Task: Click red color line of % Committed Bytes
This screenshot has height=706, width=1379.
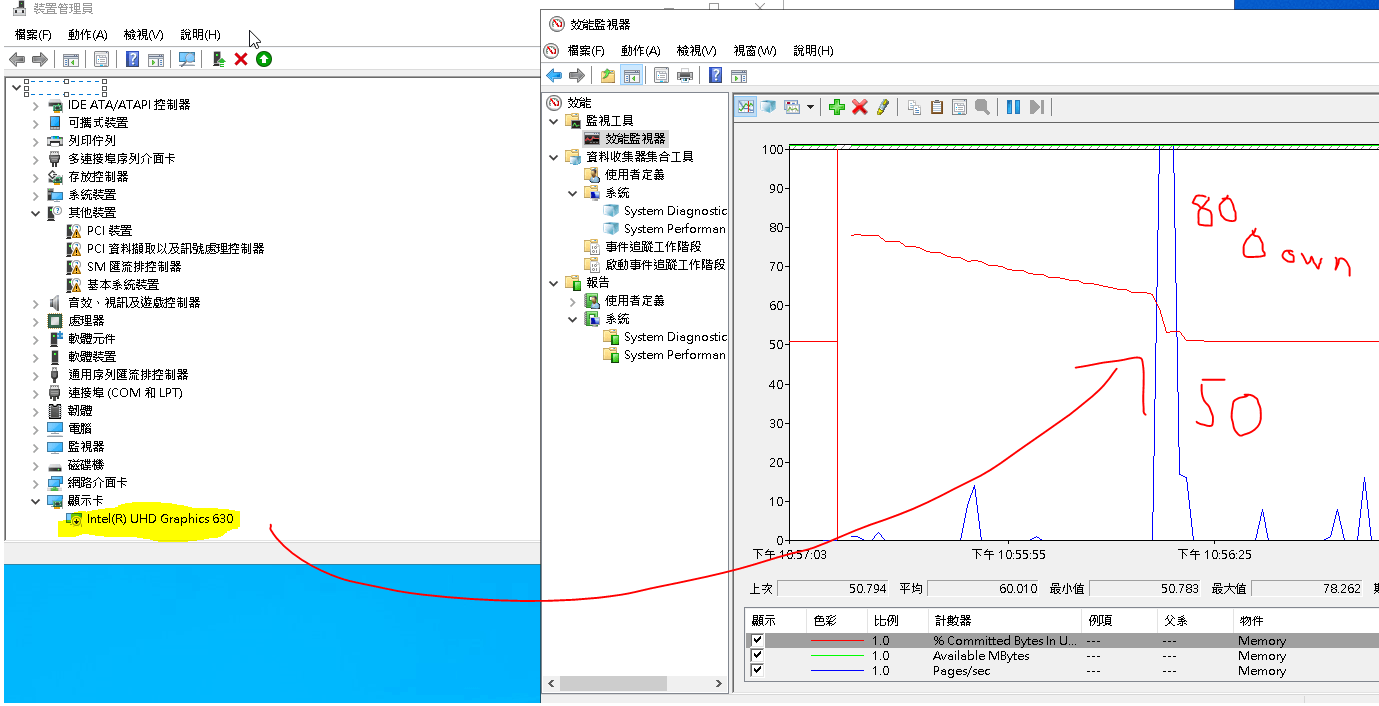Action: (836, 641)
